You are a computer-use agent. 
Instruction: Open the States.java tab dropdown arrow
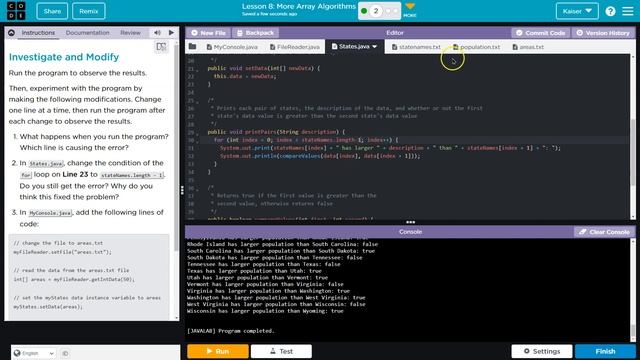375,47
